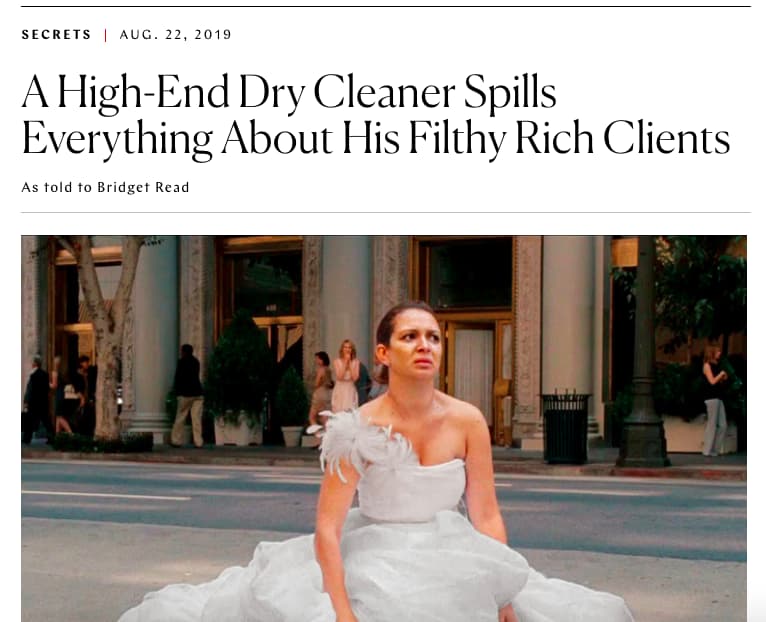Click the word "Everything" in the headline
This screenshot has height=622, width=766.
pos(117,139)
